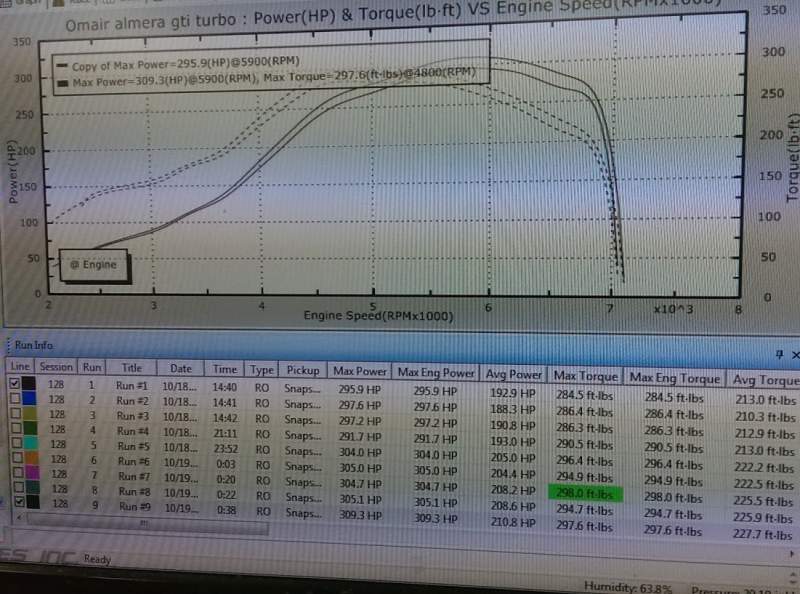This screenshot has width=800, height=594.
Task: Pin the Run Info panel with pushpin icon
Action: point(780,354)
